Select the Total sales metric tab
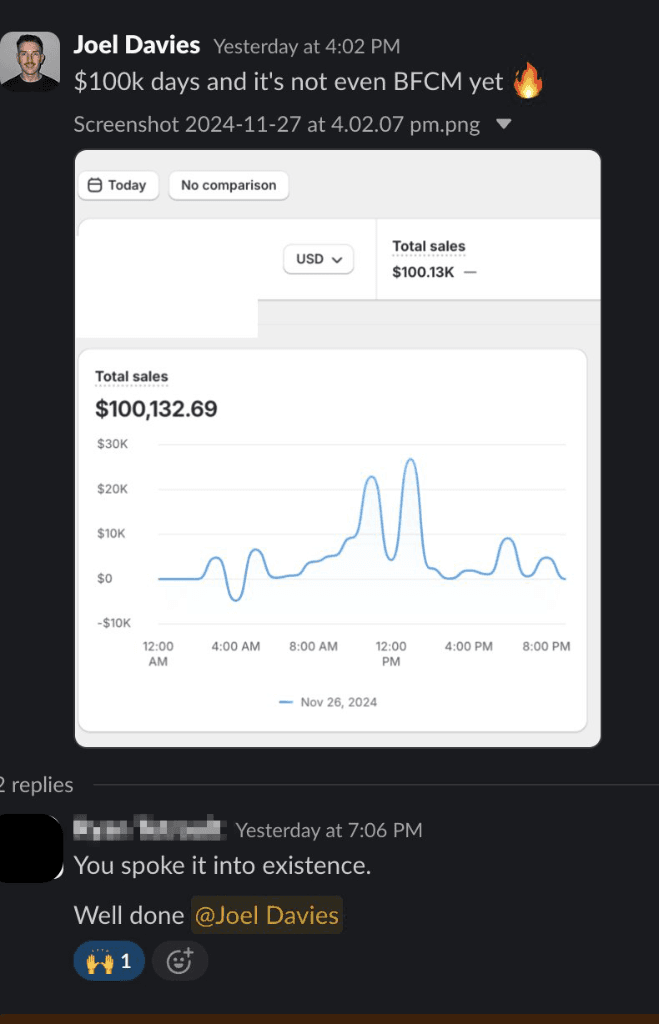The height and width of the screenshot is (1024, 659). point(430,246)
